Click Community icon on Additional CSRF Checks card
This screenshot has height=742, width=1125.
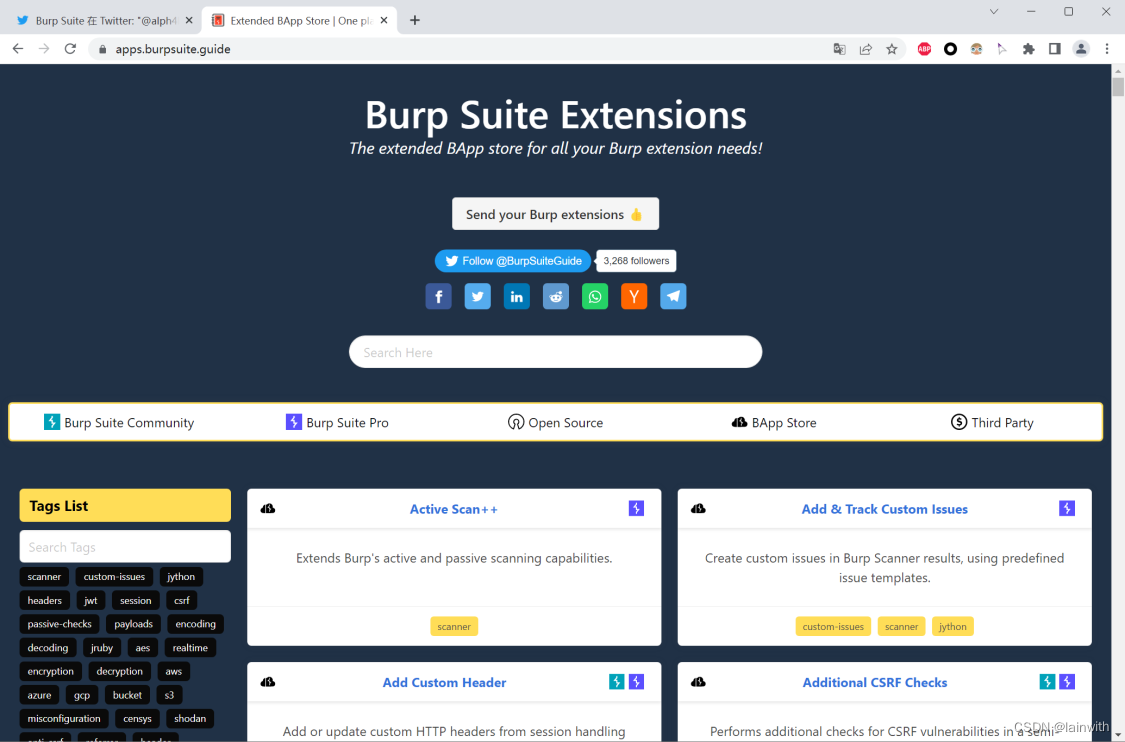(1047, 682)
